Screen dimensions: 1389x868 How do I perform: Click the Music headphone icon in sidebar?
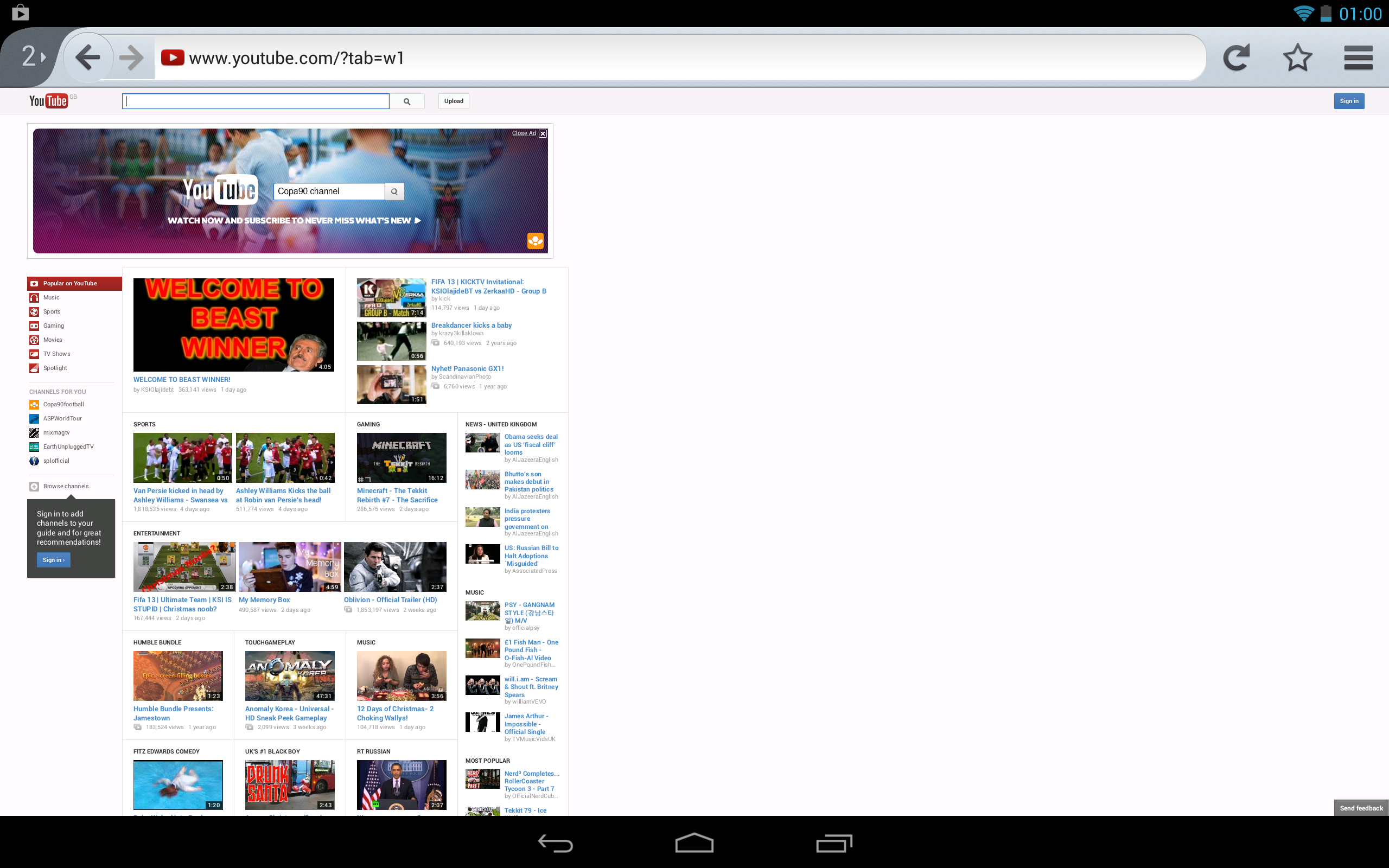pos(34,297)
